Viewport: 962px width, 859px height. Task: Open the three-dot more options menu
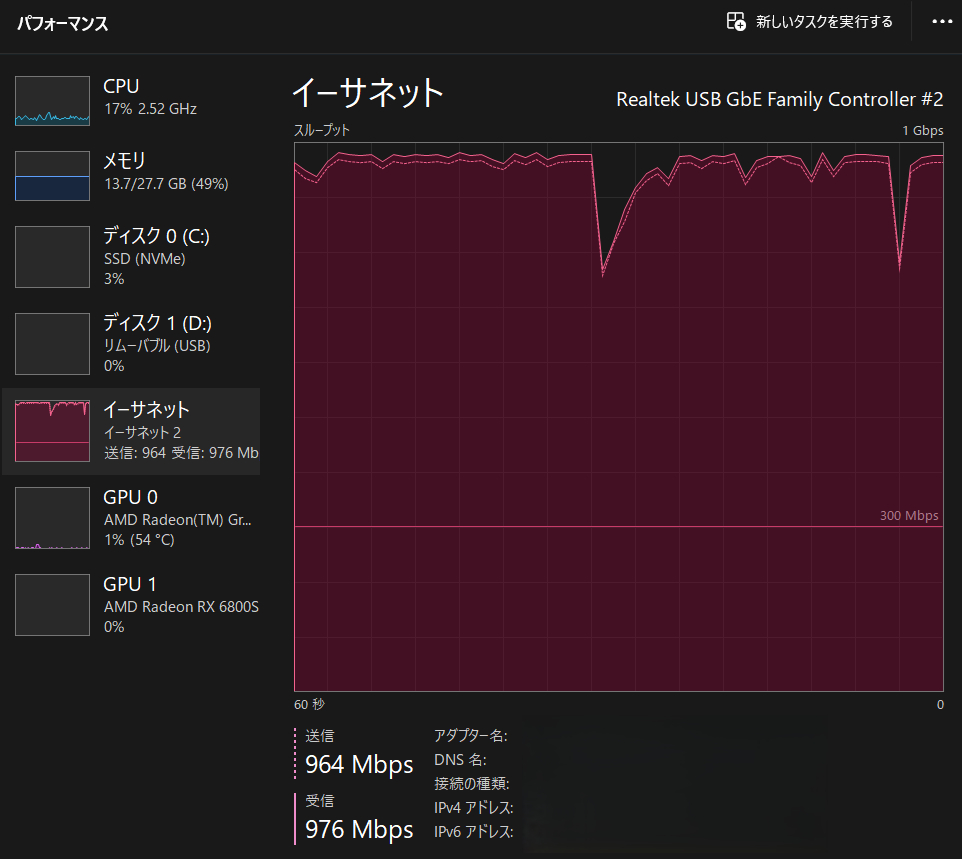(x=941, y=22)
